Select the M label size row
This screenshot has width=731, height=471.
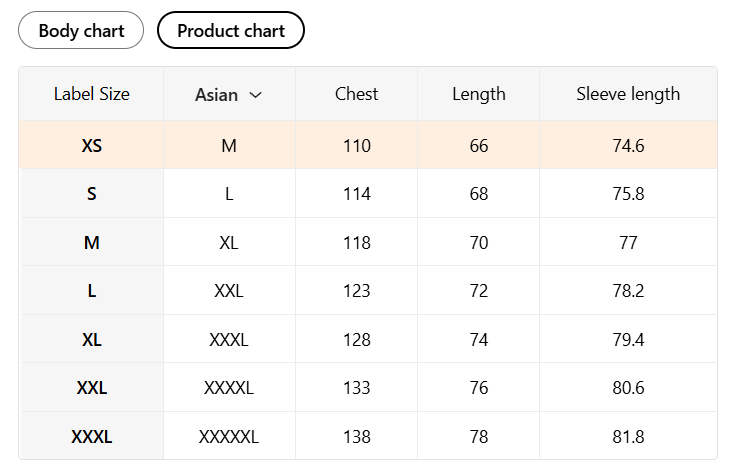click(92, 243)
